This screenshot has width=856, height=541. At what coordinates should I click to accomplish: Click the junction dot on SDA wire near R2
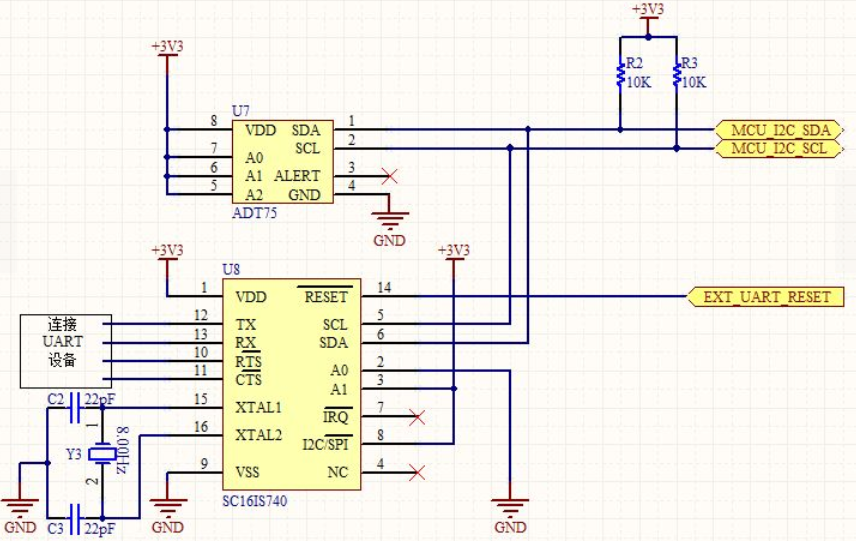[x=620, y=130]
